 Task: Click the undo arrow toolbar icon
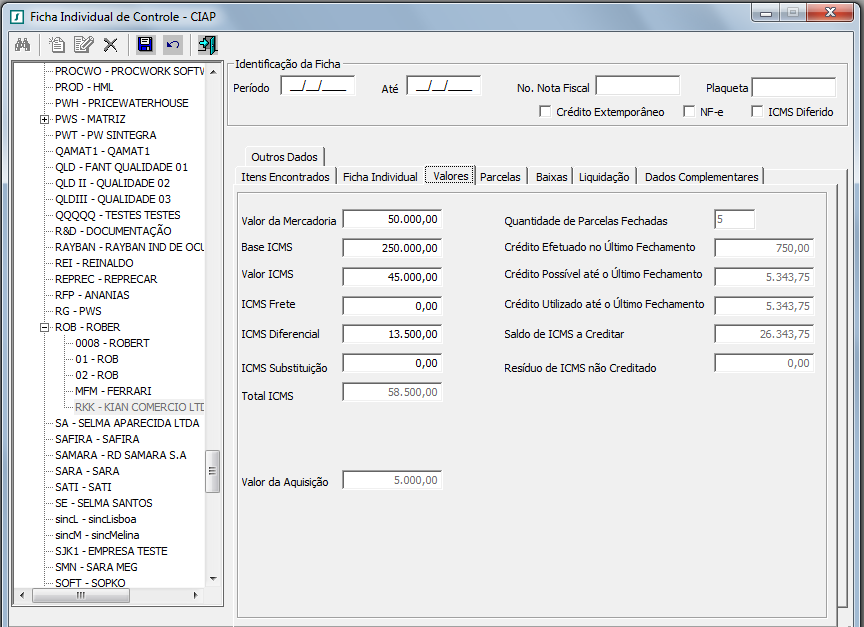click(x=172, y=45)
